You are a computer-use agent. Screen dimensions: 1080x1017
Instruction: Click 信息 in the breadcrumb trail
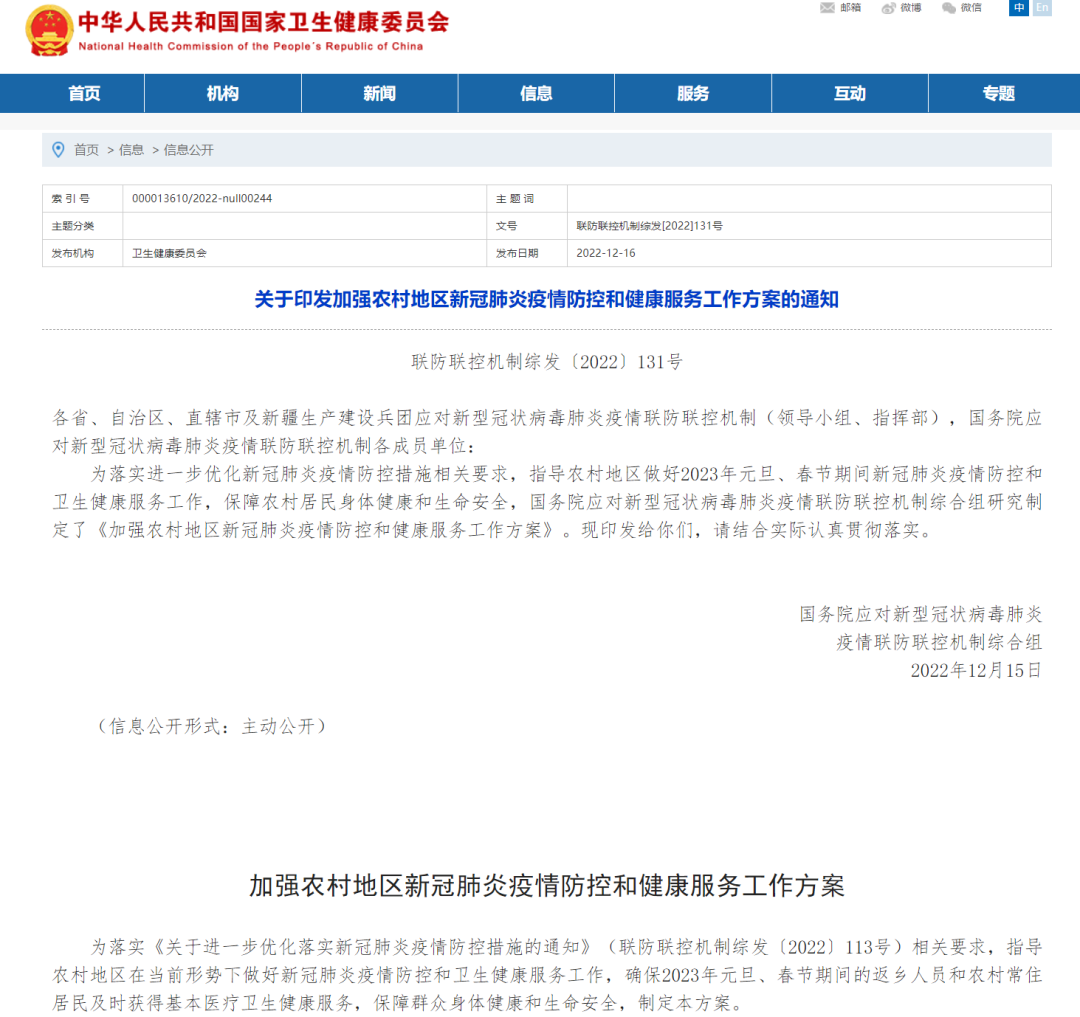click(x=130, y=150)
